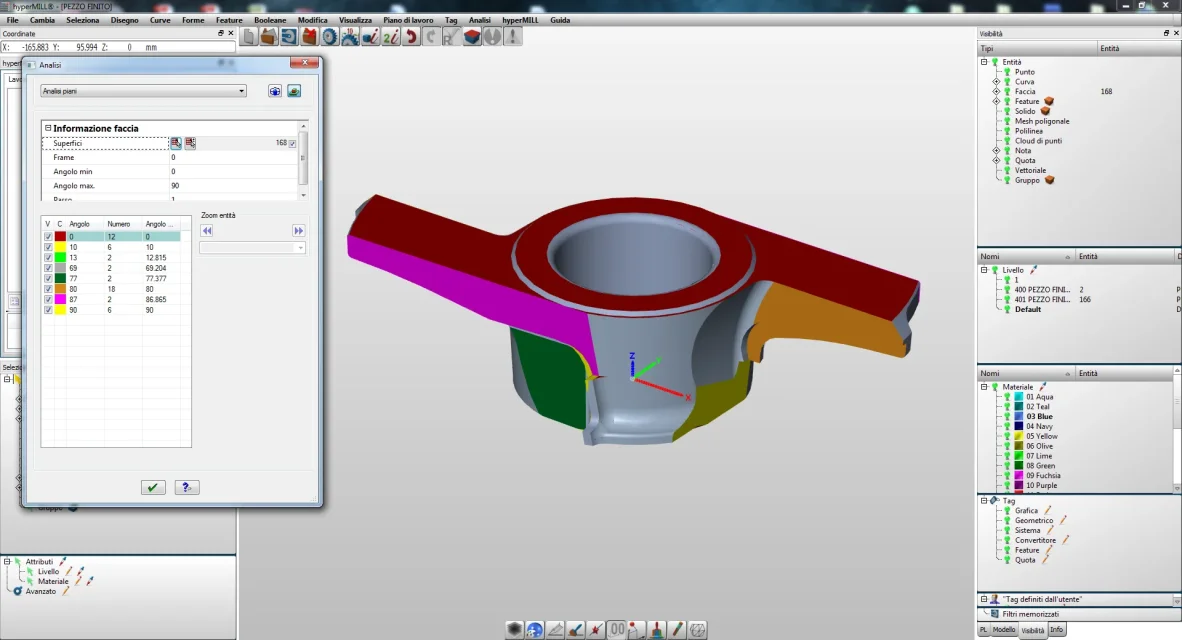Click the Zoom entità previous double-arrow button
Viewport: 1182px width, 640px height.
(x=208, y=230)
